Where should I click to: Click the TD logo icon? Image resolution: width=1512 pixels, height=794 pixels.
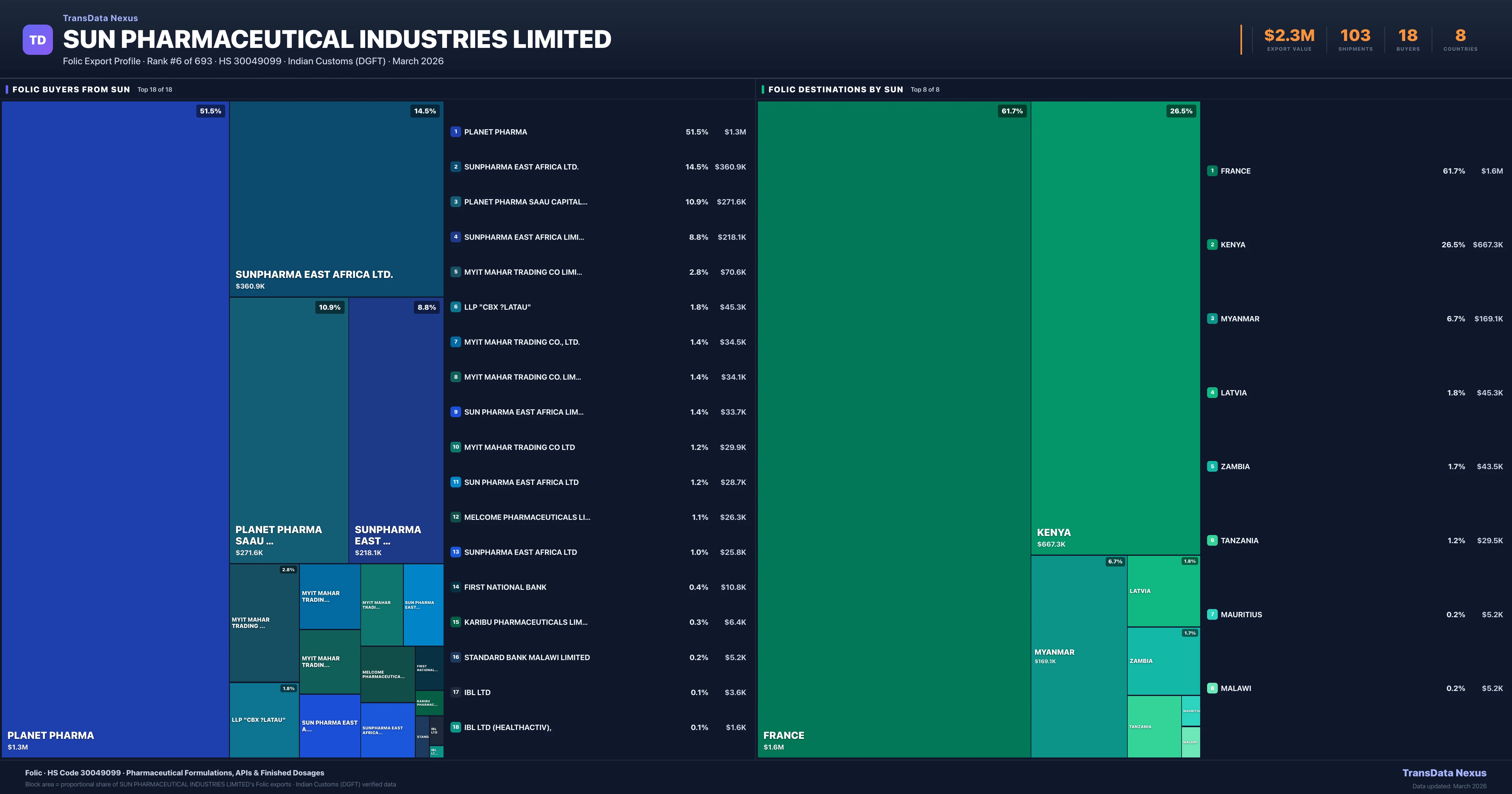tap(37, 40)
